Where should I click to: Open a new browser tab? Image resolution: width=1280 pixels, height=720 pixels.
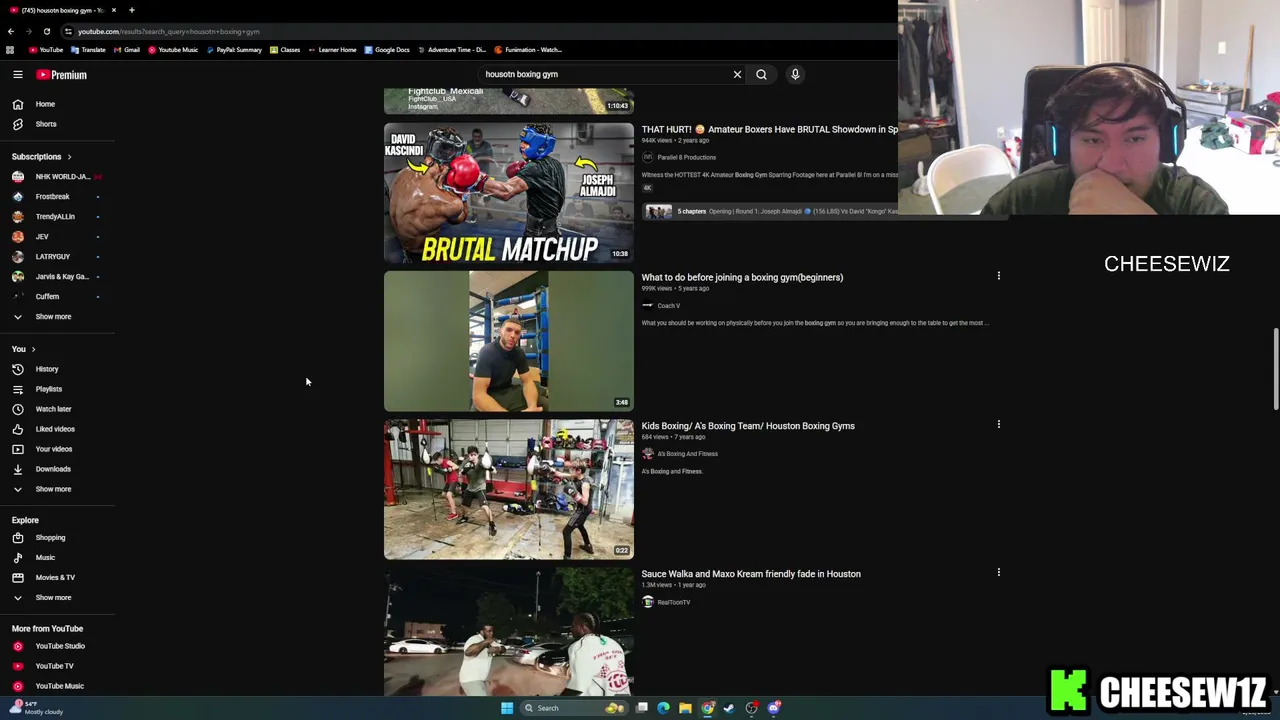point(131,10)
